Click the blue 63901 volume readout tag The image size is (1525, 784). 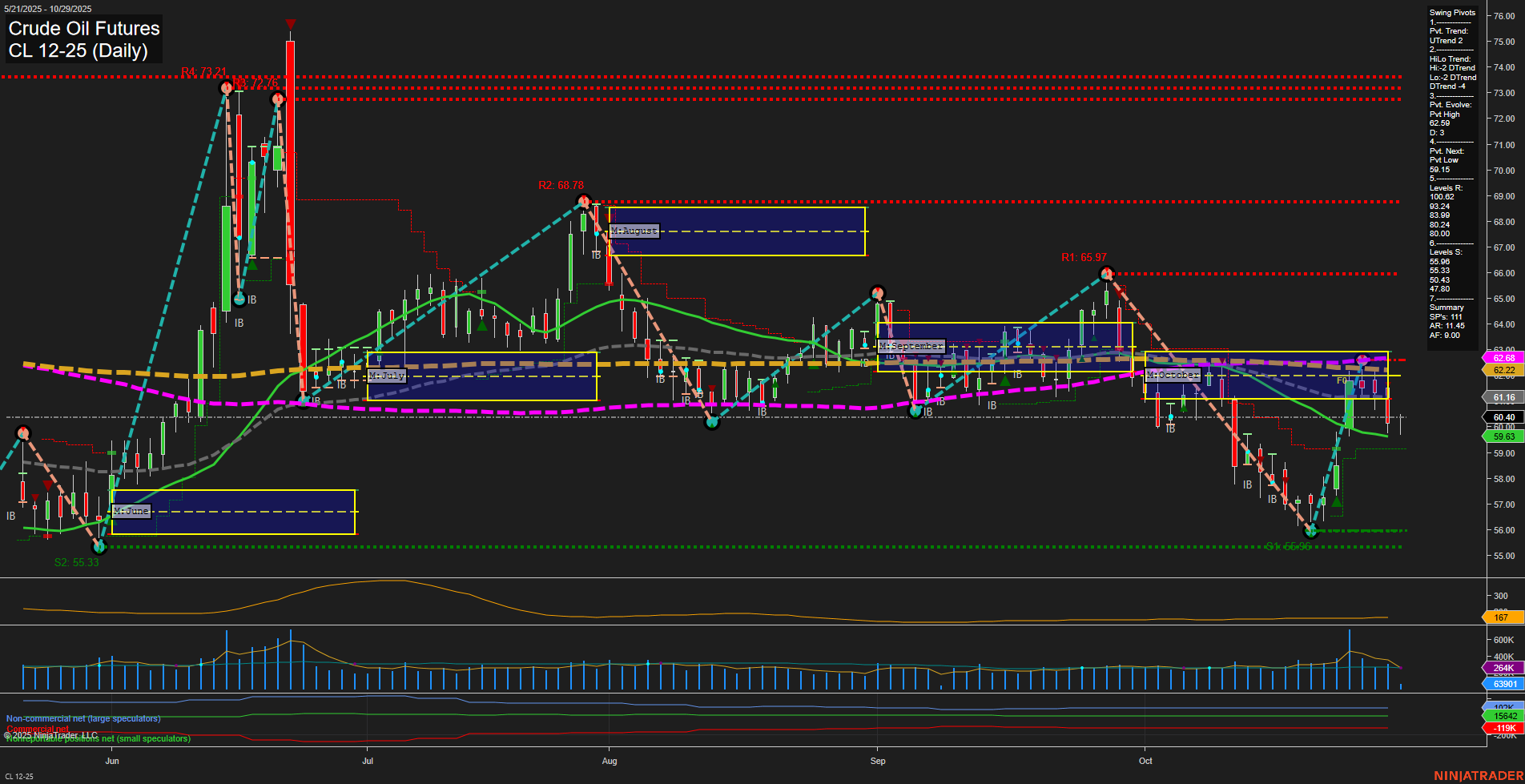[x=1503, y=683]
